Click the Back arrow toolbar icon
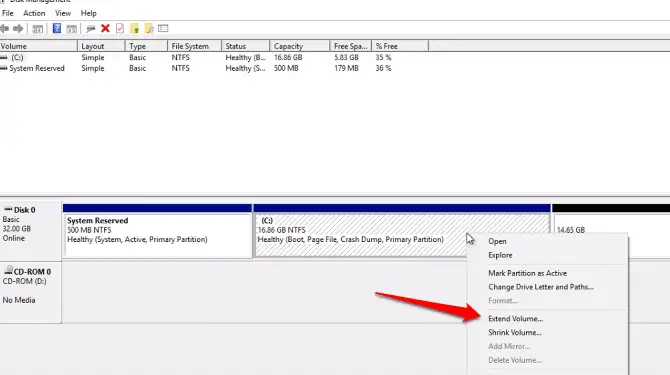This screenshot has width=670, height=375. click(x=4, y=29)
